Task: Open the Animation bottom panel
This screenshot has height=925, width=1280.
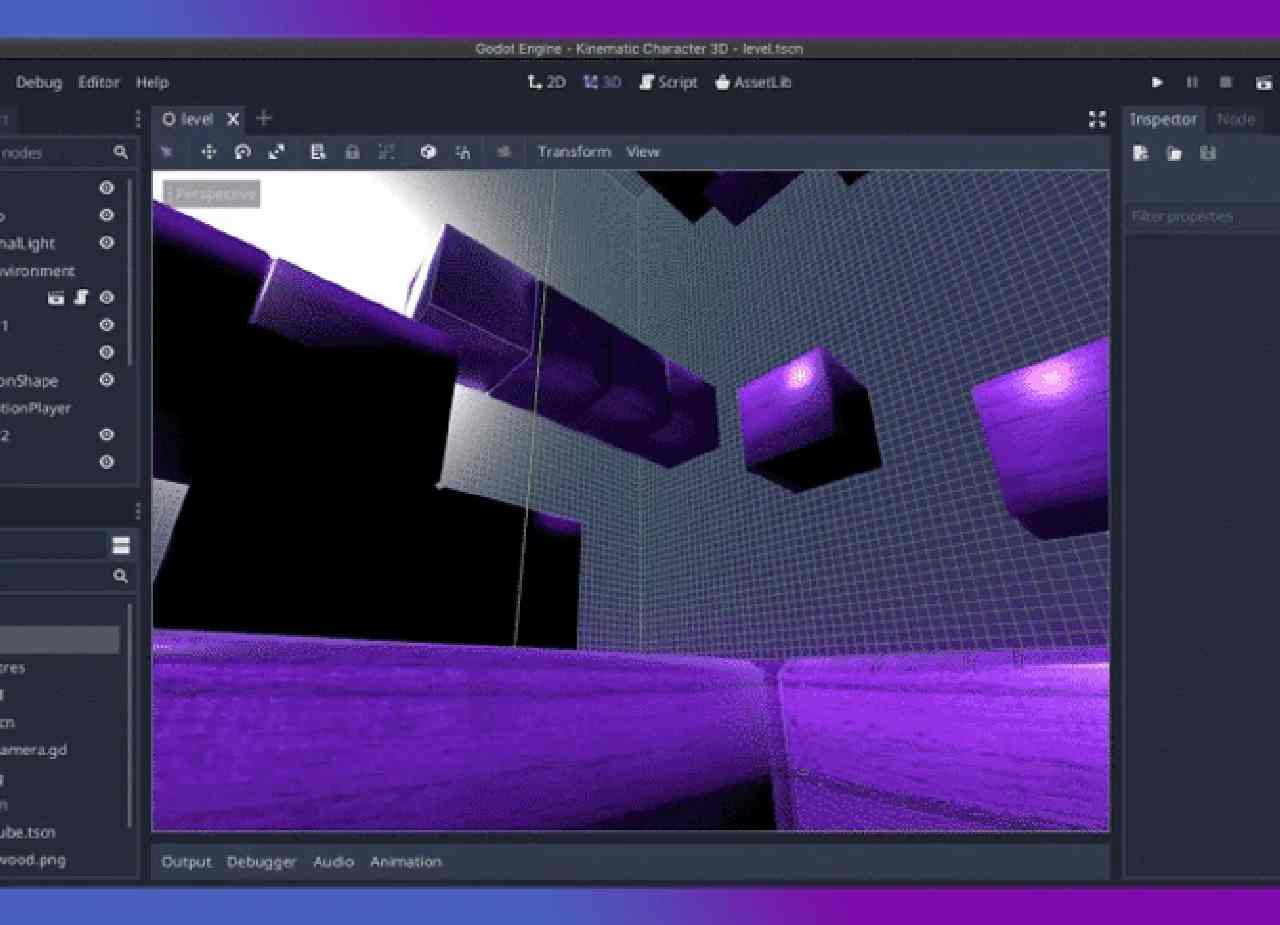Action: (405, 862)
